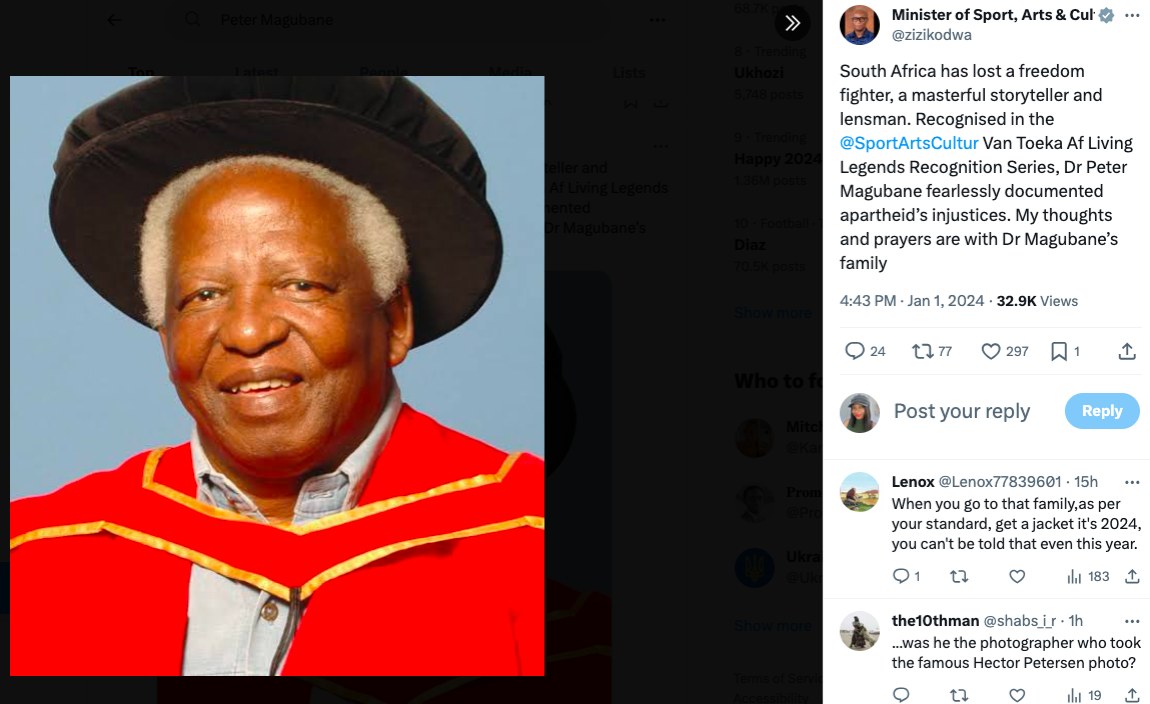This screenshot has height=704, width=1150.
Task: Click the Reply button
Action: [1101, 411]
